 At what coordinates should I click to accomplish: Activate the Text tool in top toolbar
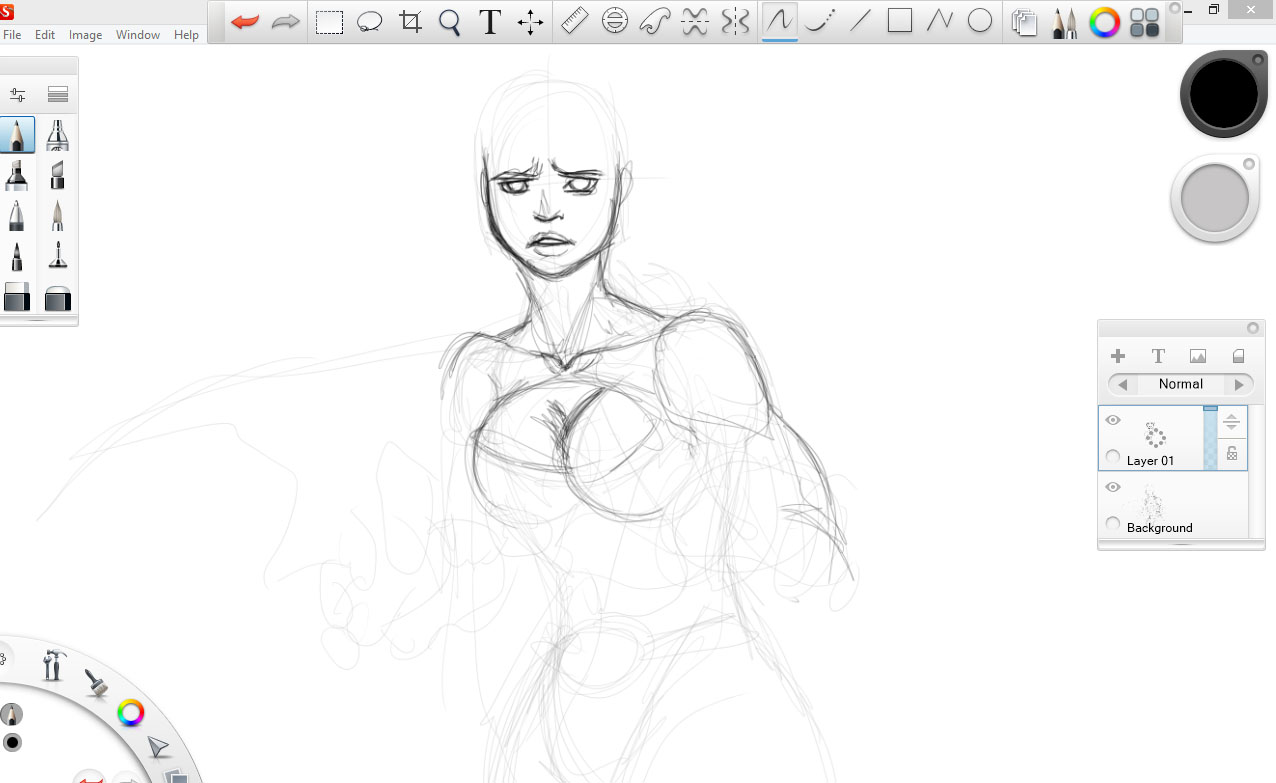pos(490,22)
